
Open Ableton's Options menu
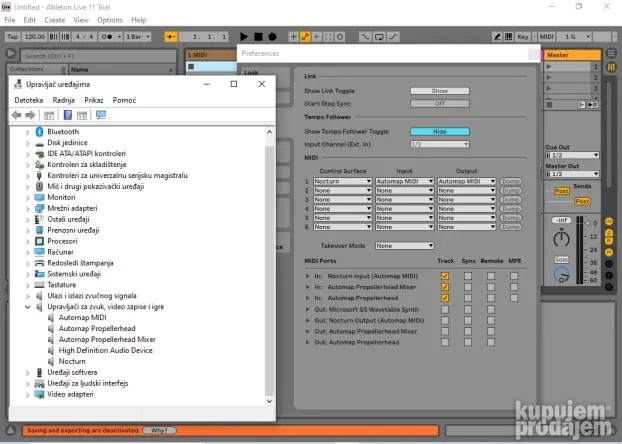[110, 20]
